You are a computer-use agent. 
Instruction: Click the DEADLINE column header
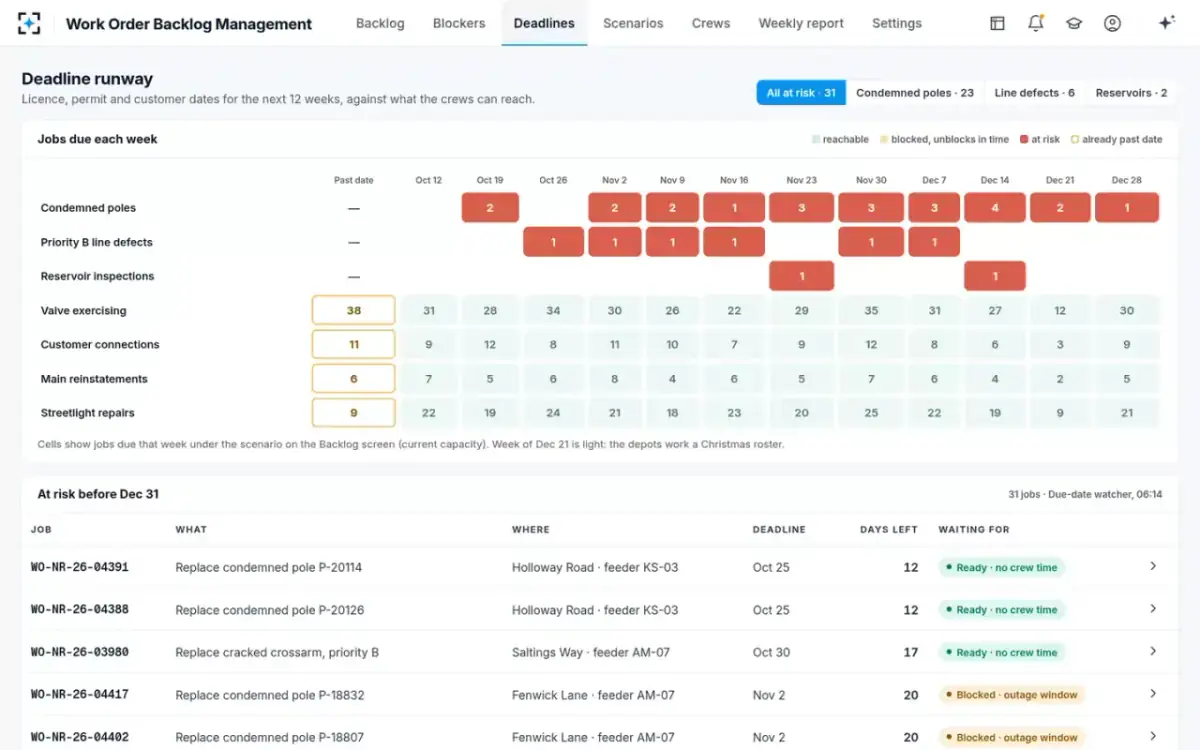[779, 530]
